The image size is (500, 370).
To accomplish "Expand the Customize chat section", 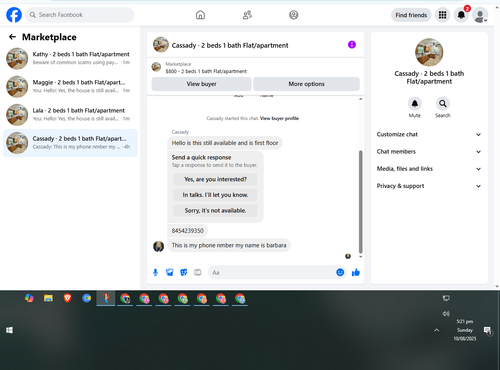I will click(429, 135).
